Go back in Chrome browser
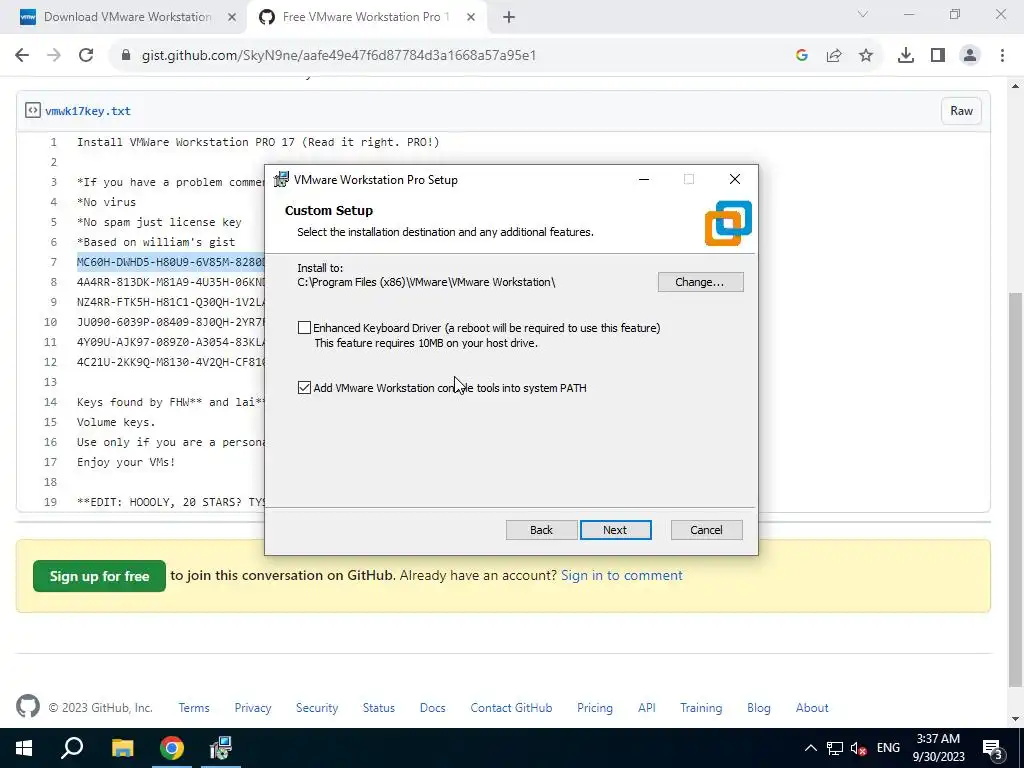The height and width of the screenshot is (768, 1024). point(22,55)
